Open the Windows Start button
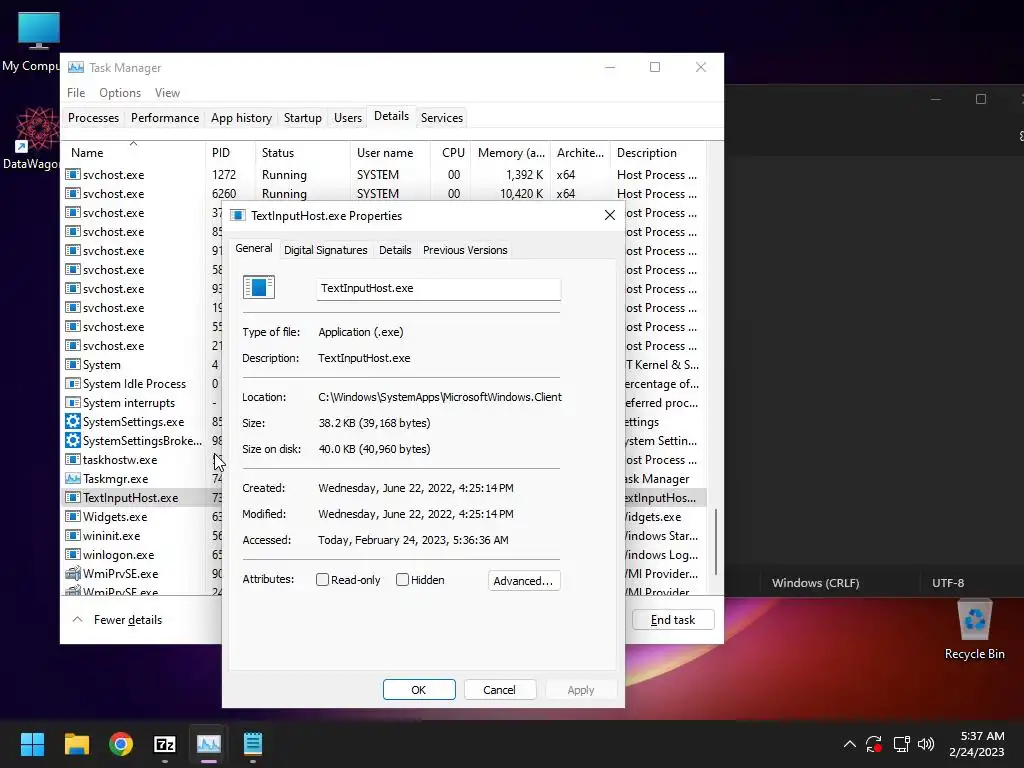 pos(32,744)
